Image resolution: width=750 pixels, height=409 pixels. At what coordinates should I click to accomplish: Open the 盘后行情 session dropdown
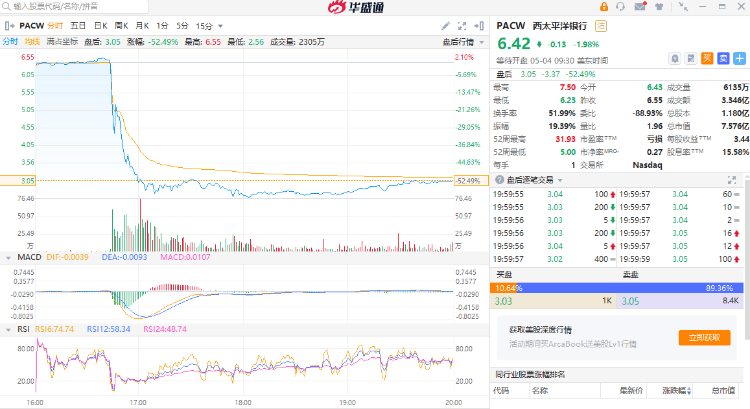(x=463, y=42)
